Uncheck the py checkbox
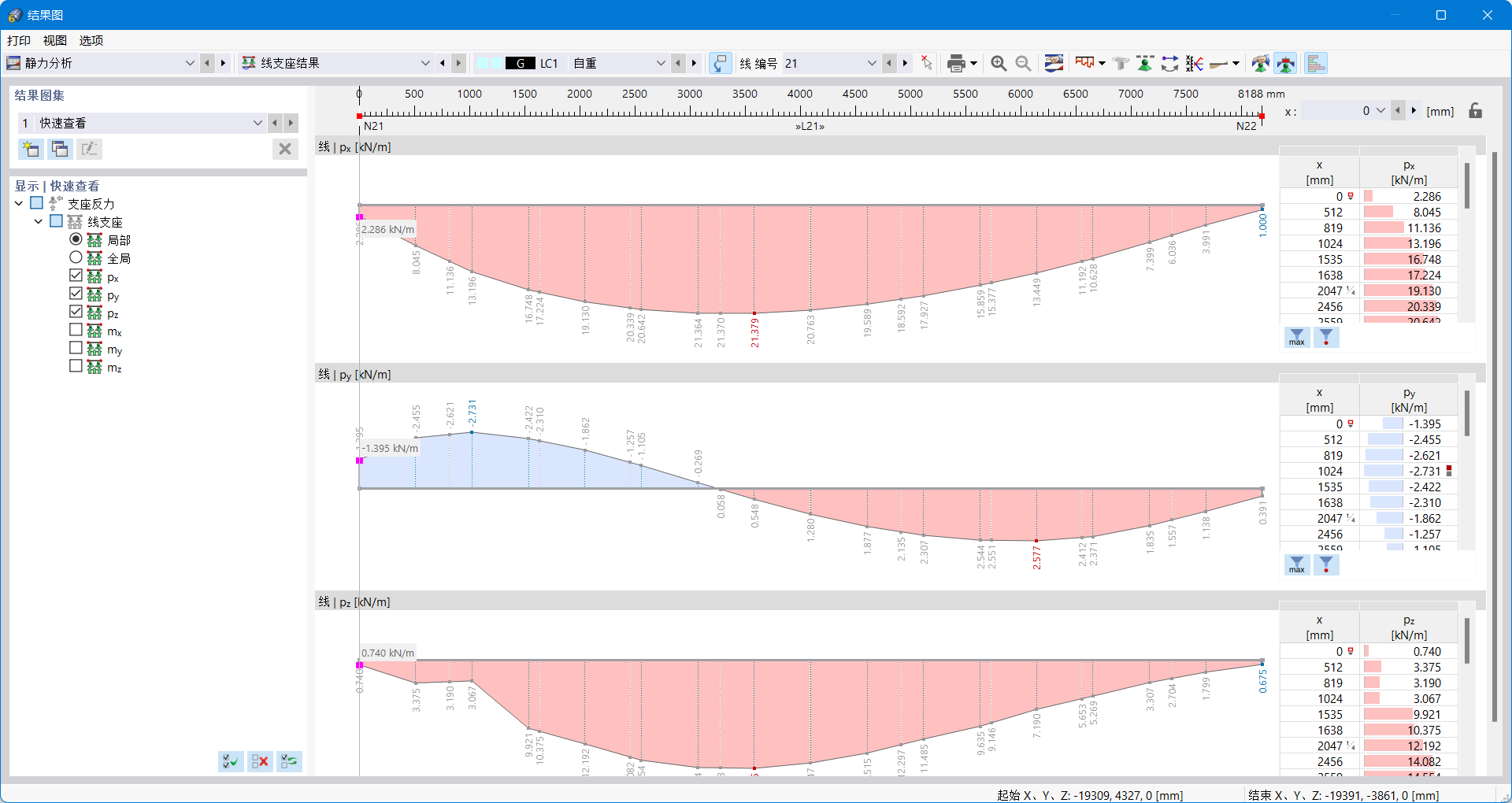Image resolution: width=1512 pixels, height=803 pixels. pyautogui.click(x=76, y=294)
